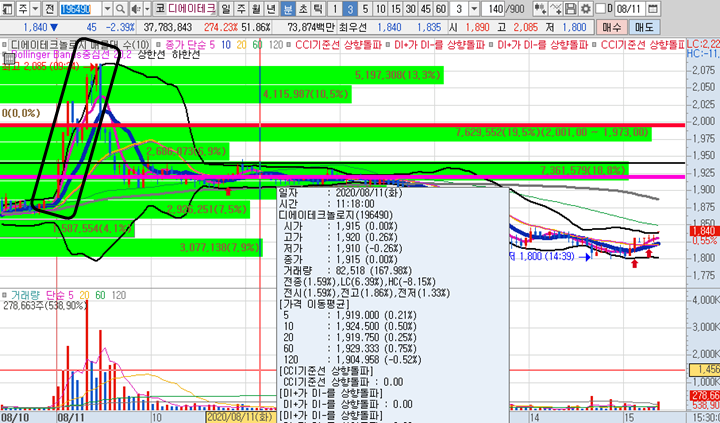Click volume profile text 7,629,552(19.5%)
This screenshot has width=720, height=423.
point(498,133)
